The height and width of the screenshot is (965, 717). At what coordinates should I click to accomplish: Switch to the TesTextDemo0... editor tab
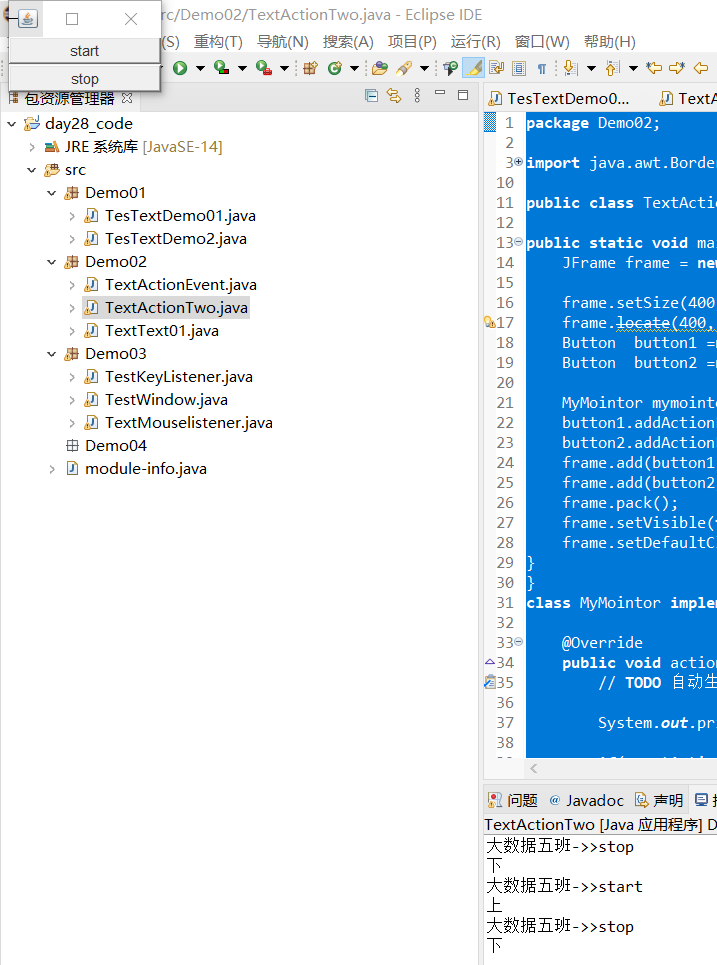tap(559, 98)
